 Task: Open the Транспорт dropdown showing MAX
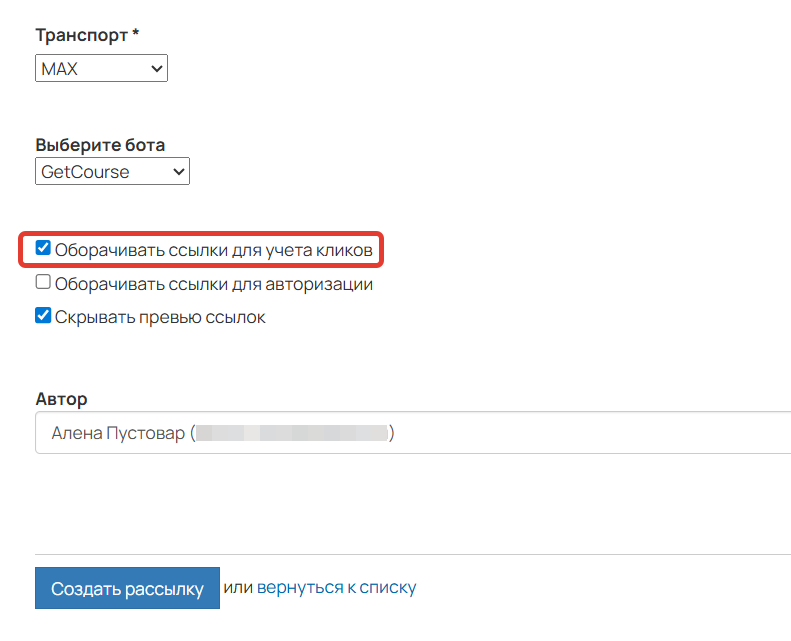(101, 69)
